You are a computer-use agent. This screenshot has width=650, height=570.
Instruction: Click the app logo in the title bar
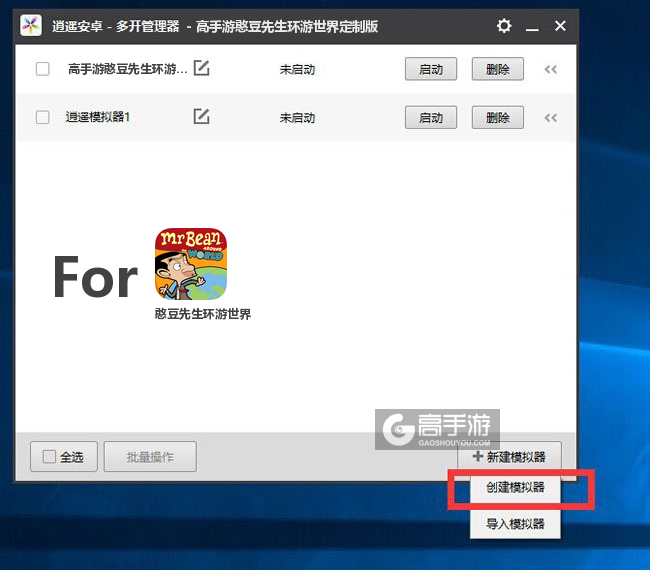click(31, 26)
